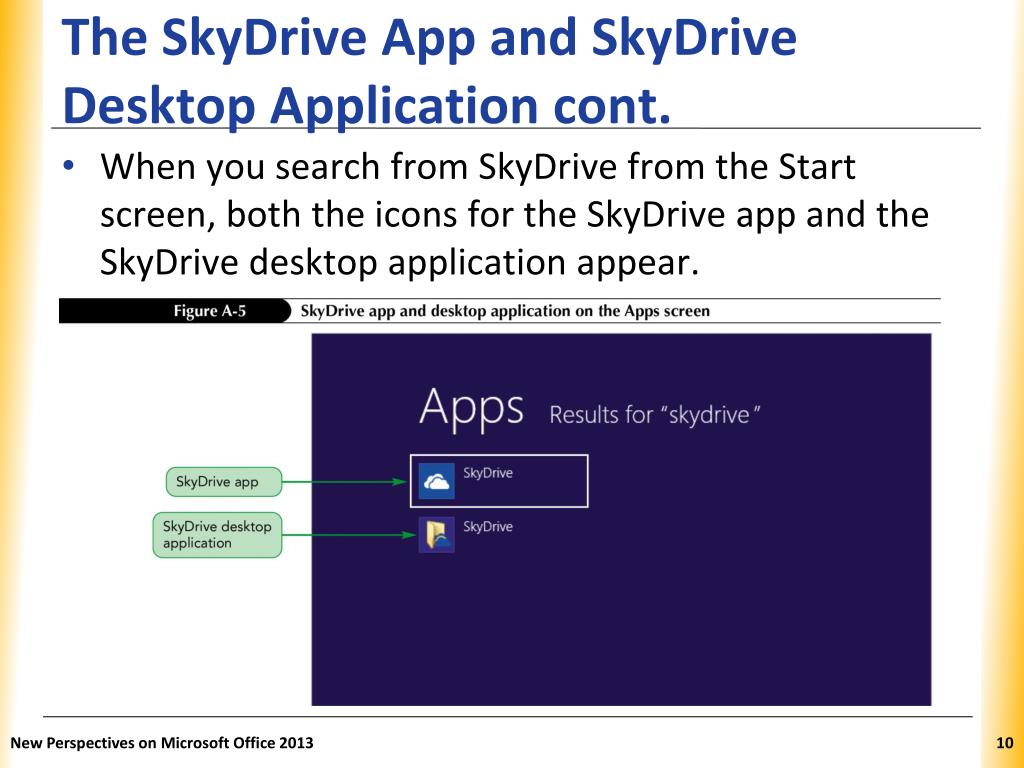Image resolution: width=1024 pixels, height=768 pixels.
Task: Click the Apps heading on the search screen
Action: click(471, 409)
